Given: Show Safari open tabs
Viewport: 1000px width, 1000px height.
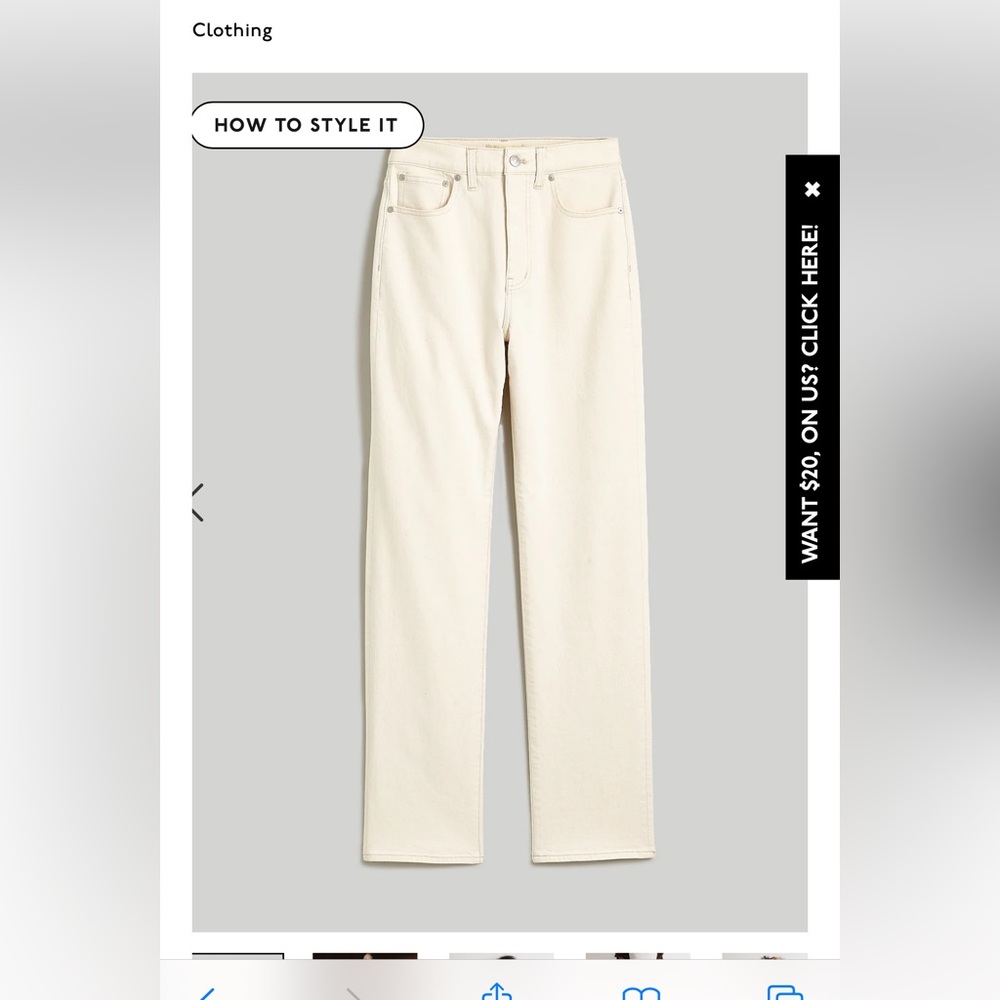Looking at the screenshot, I should pos(784,992).
